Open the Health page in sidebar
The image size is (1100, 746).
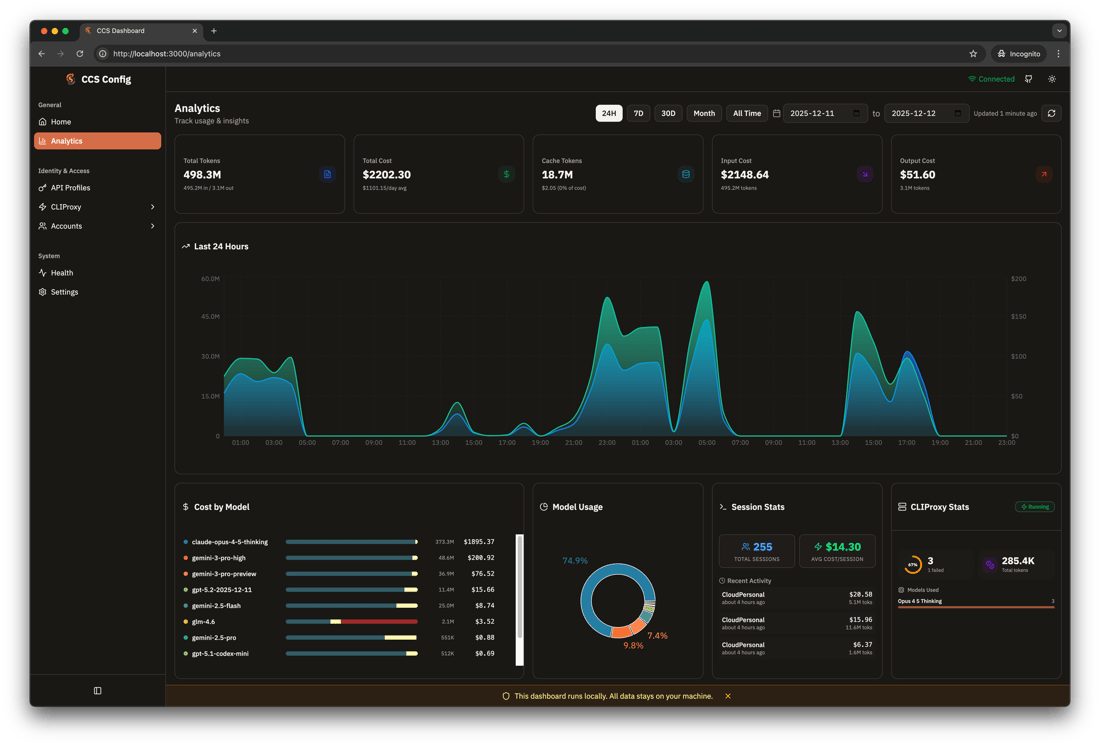click(98, 273)
